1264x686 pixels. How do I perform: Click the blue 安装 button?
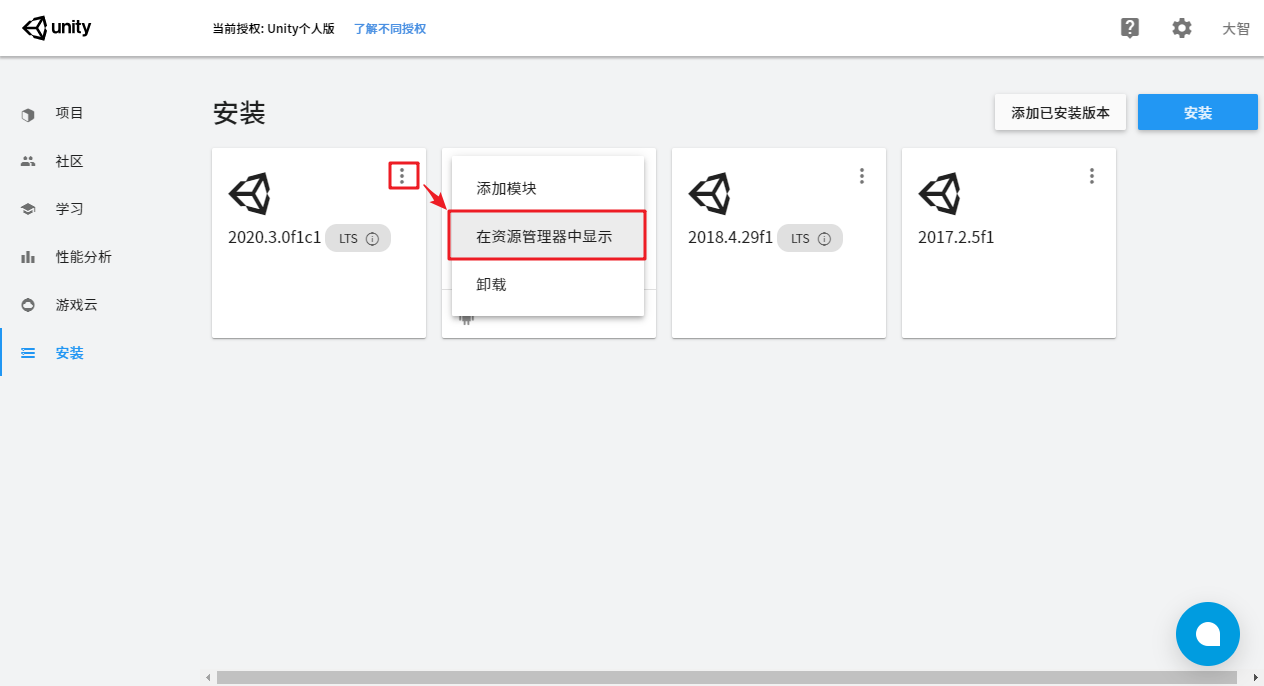click(1198, 113)
